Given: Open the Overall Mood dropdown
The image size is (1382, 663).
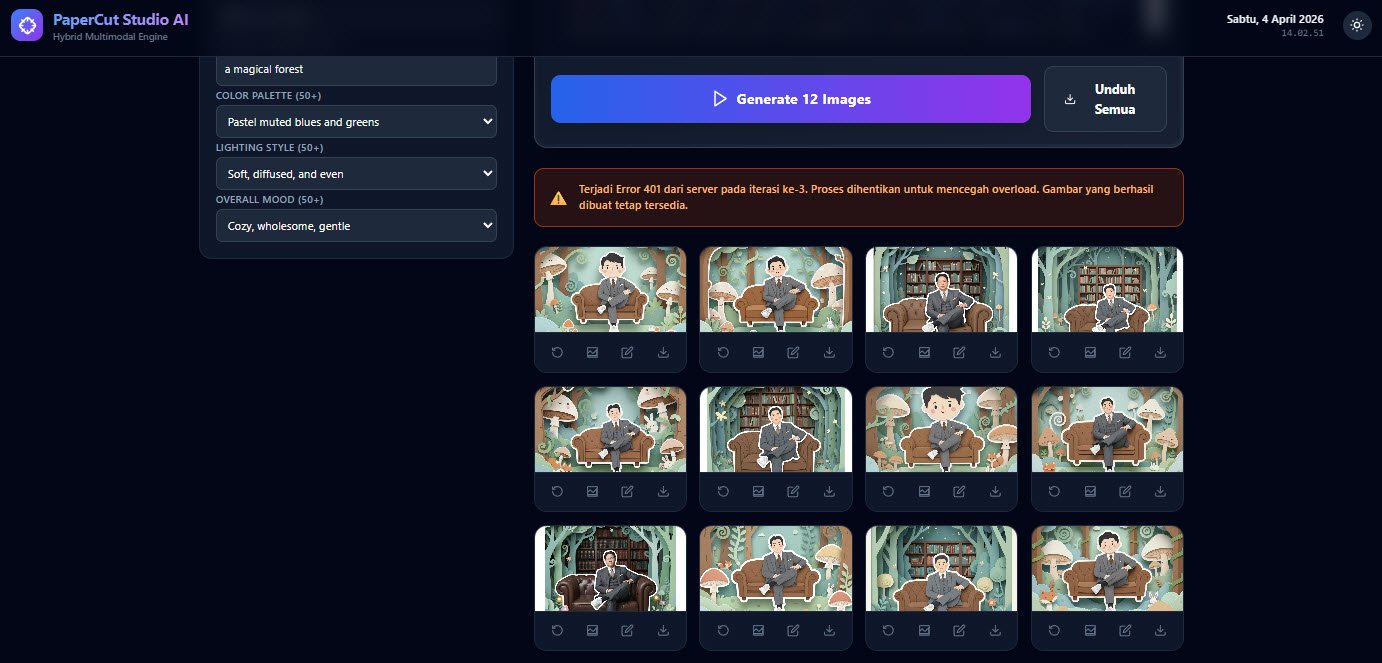Looking at the screenshot, I should (356, 225).
